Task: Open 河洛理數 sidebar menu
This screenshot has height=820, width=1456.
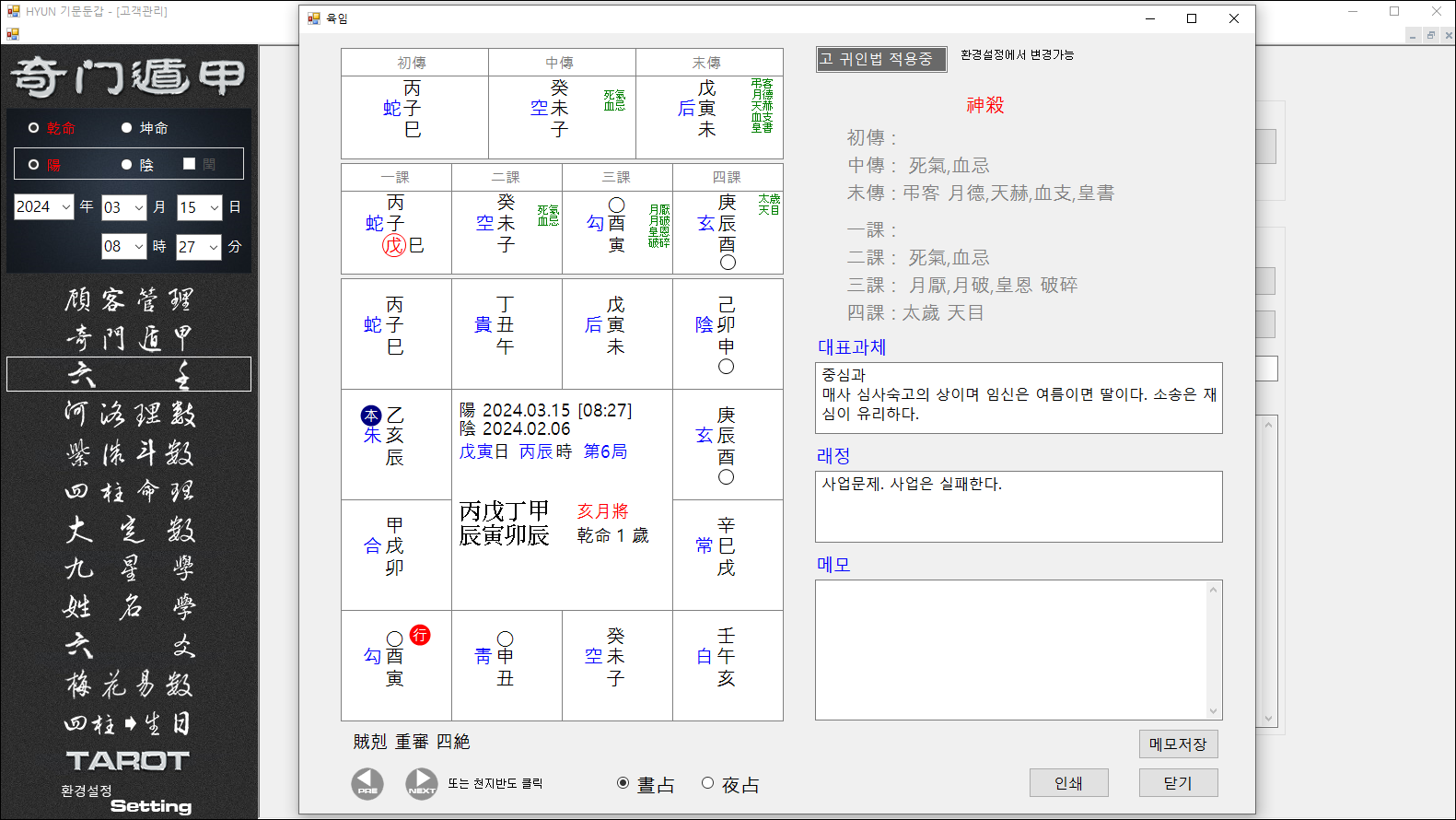Action: pos(129,414)
